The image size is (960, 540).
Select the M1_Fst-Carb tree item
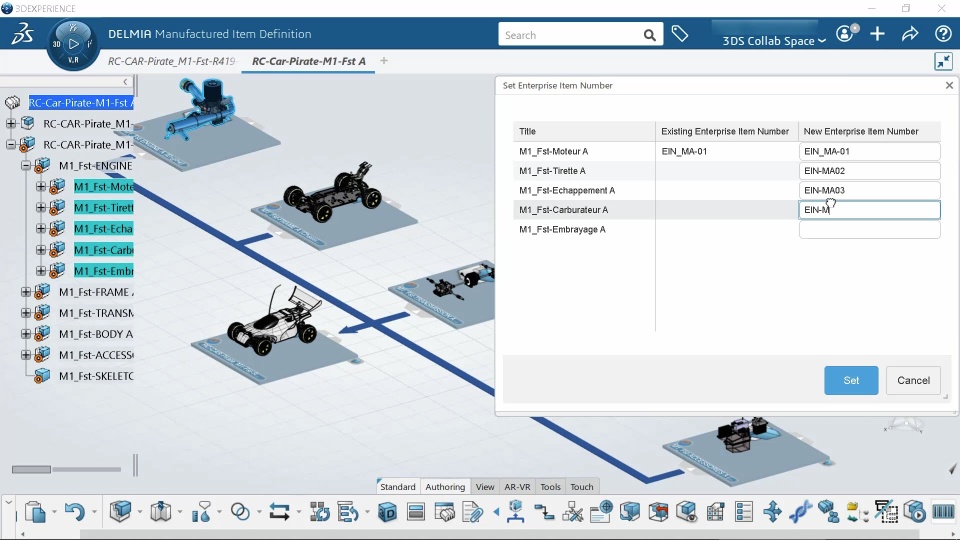[x=103, y=250]
